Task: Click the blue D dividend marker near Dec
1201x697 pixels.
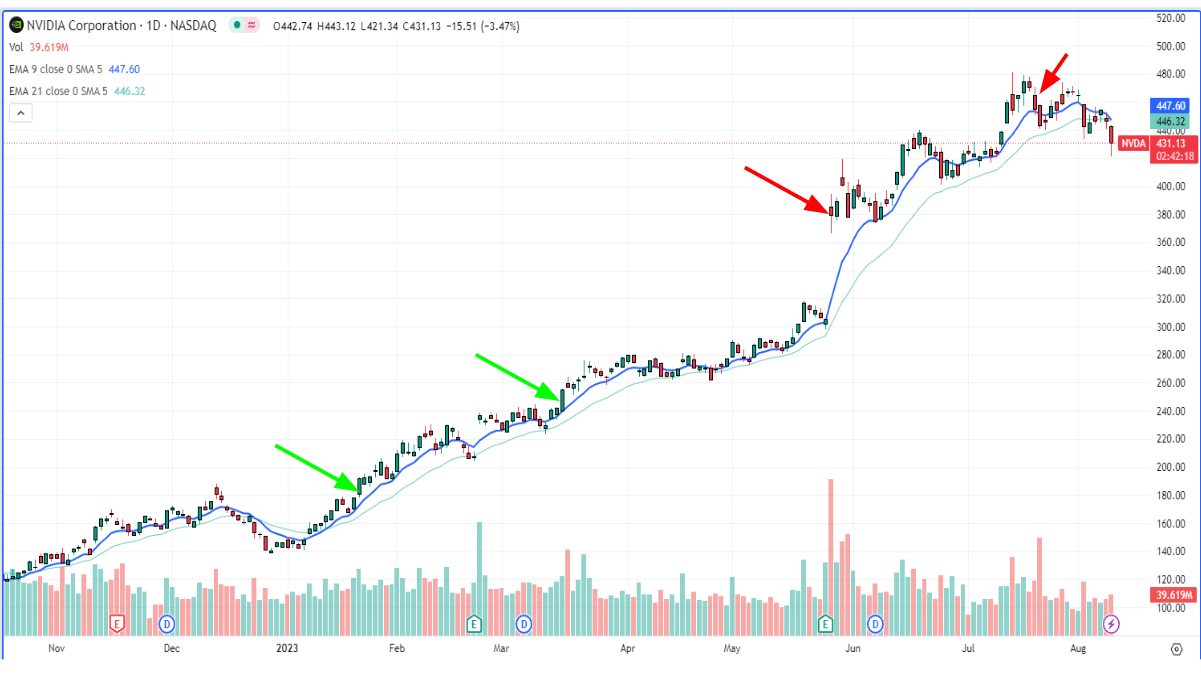Action: [167, 624]
